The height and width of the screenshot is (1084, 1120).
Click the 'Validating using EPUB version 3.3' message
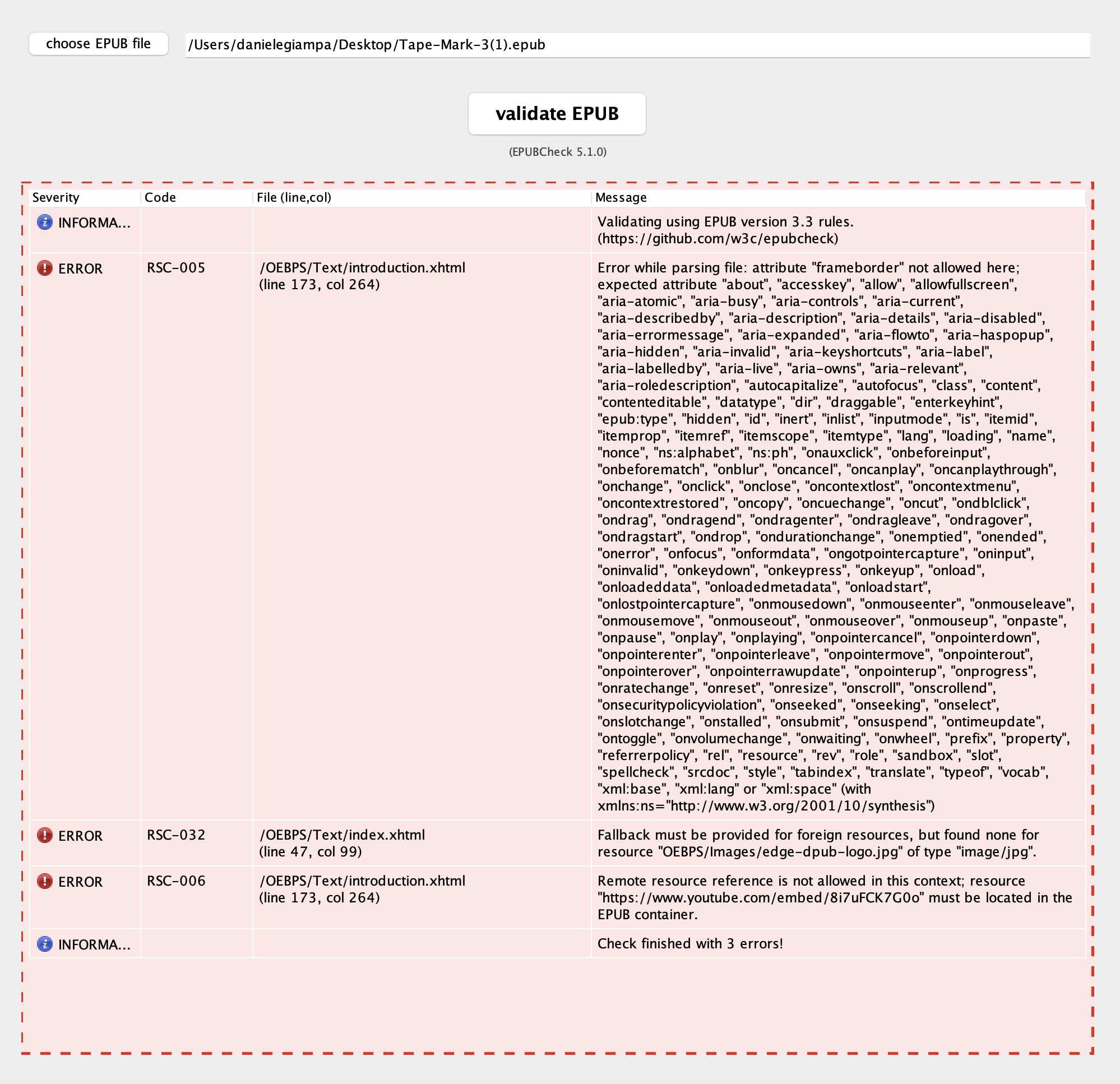(x=725, y=230)
